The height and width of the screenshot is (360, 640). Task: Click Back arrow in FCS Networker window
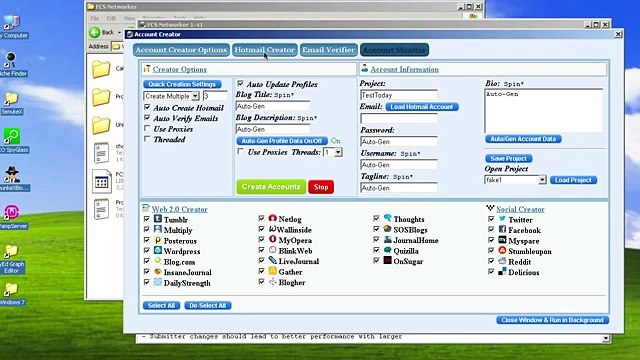(95, 32)
